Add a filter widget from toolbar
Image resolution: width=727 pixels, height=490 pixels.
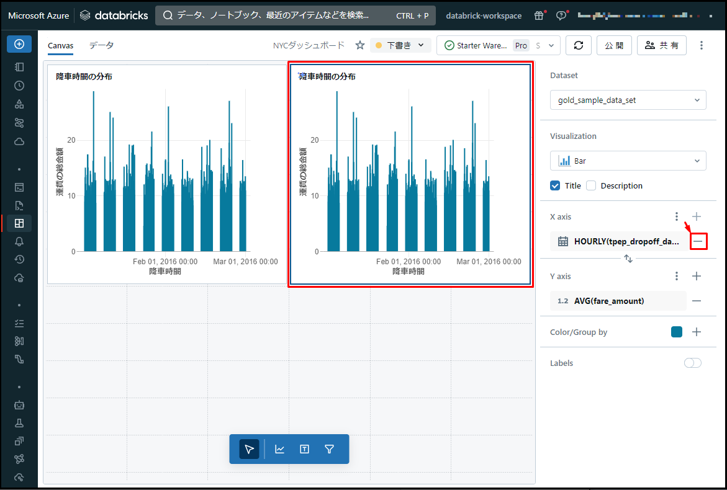click(x=329, y=450)
